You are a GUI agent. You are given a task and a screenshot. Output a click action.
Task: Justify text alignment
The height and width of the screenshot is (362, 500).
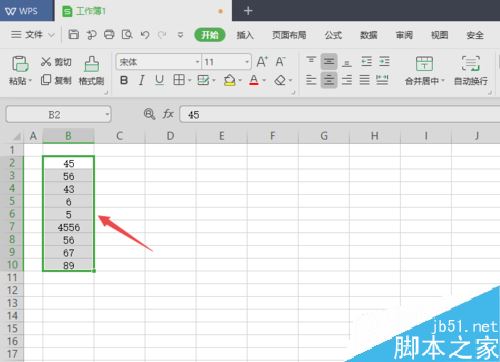364,80
